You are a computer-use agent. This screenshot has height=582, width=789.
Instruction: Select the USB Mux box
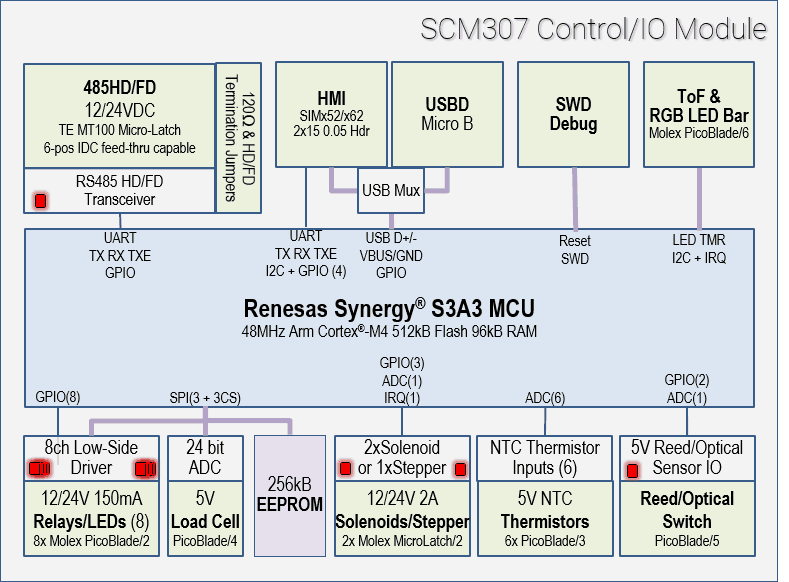coord(391,191)
